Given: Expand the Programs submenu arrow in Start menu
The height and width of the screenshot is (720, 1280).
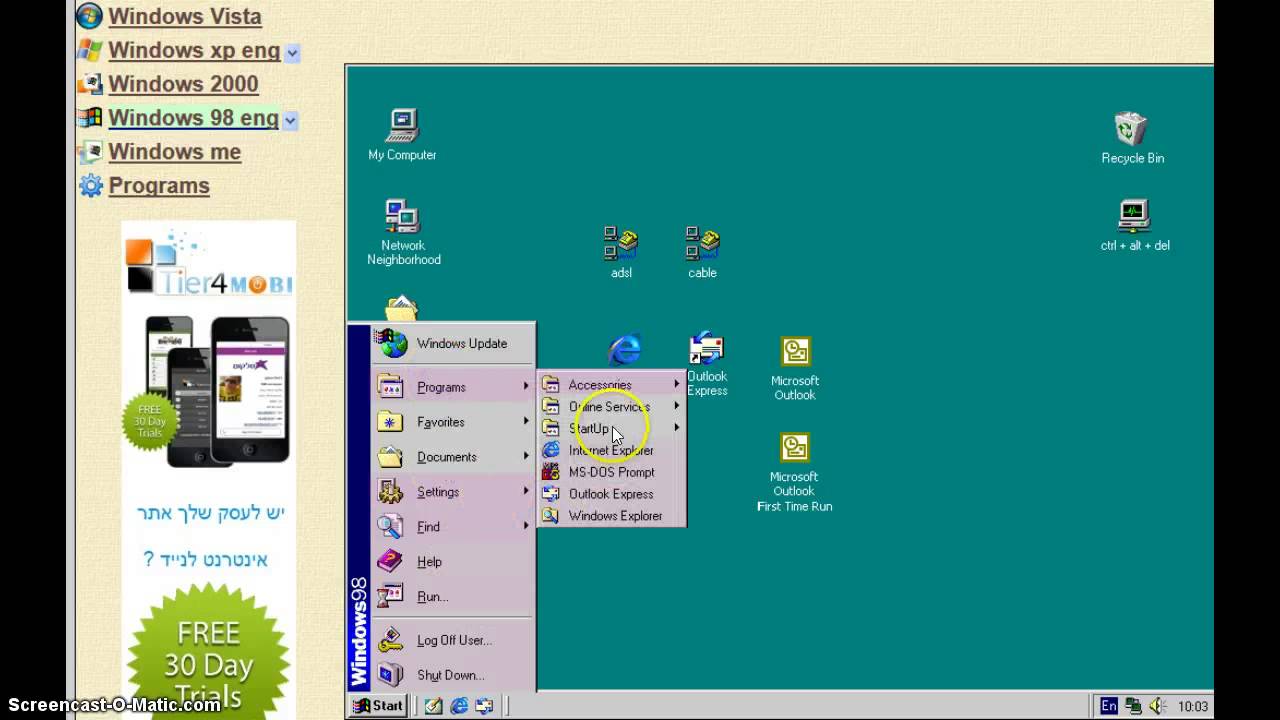Looking at the screenshot, I should click(x=526, y=386).
